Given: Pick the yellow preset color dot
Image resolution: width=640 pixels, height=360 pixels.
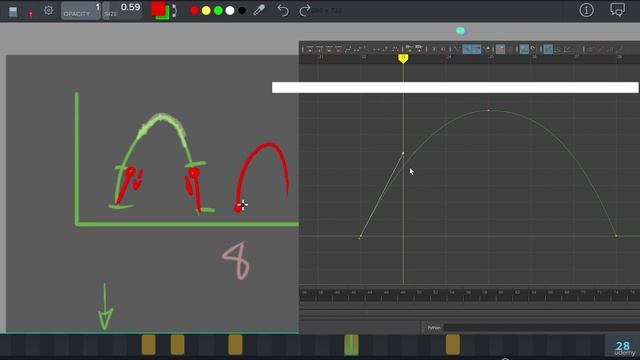Looking at the screenshot, I should coord(206,11).
